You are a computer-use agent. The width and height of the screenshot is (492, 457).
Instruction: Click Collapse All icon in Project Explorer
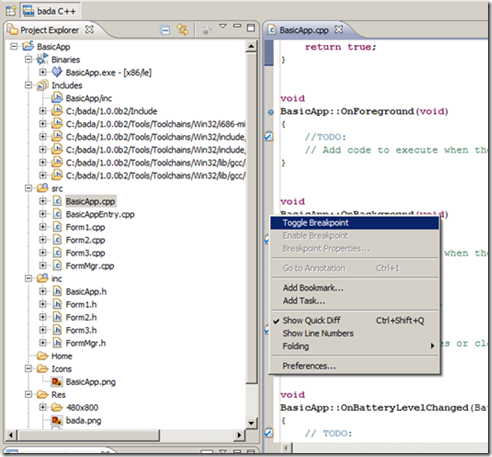165,30
